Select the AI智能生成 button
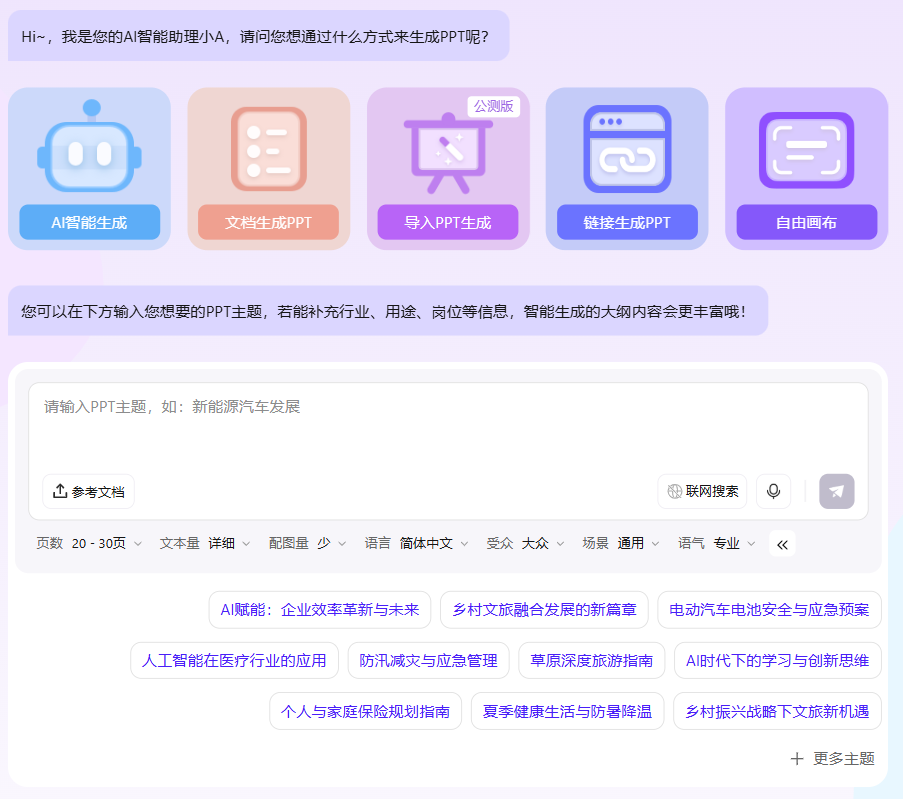This screenshot has height=799, width=903. [89, 222]
